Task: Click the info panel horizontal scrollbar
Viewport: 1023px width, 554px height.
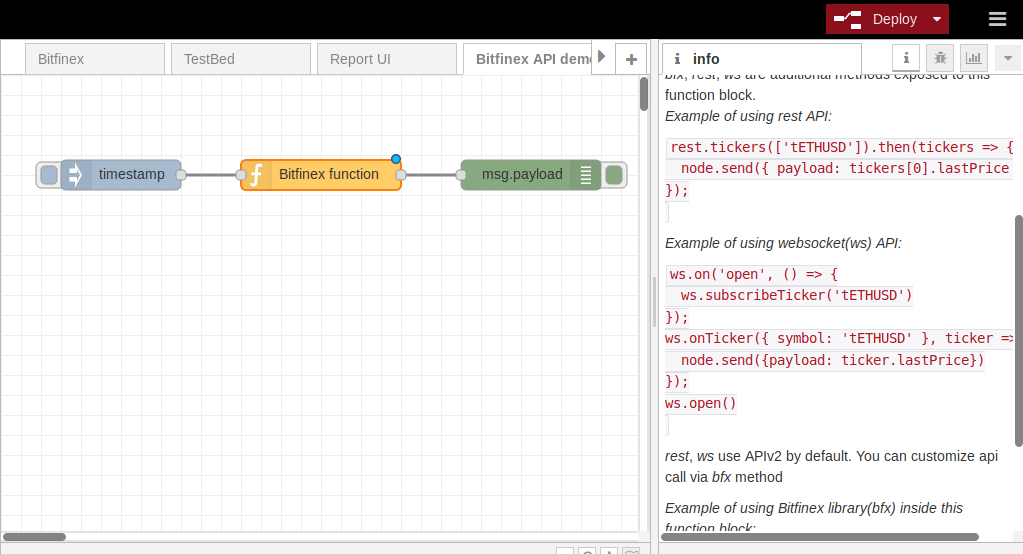Action: pyautogui.click(x=820, y=537)
